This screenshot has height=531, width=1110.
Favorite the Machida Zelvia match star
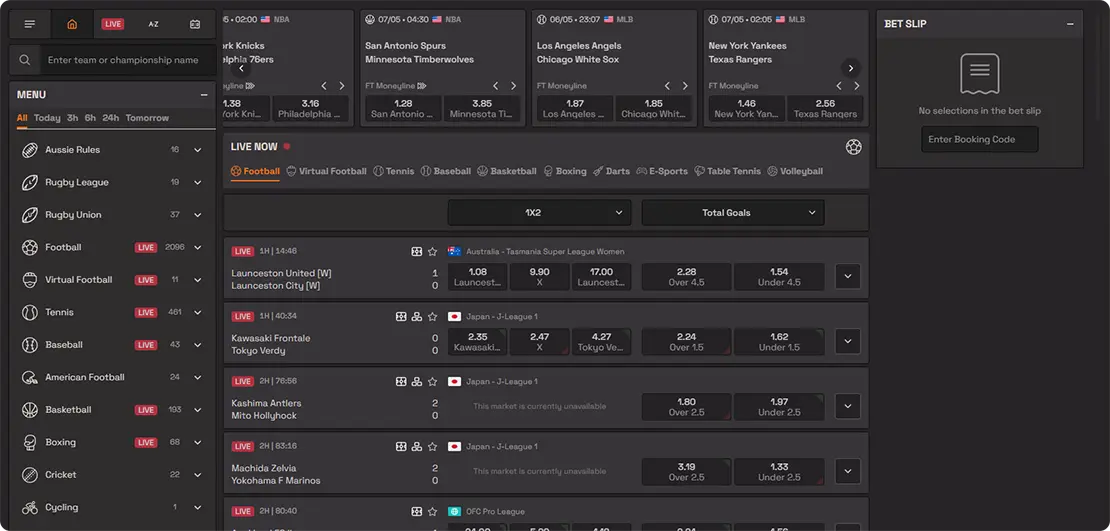(433, 447)
